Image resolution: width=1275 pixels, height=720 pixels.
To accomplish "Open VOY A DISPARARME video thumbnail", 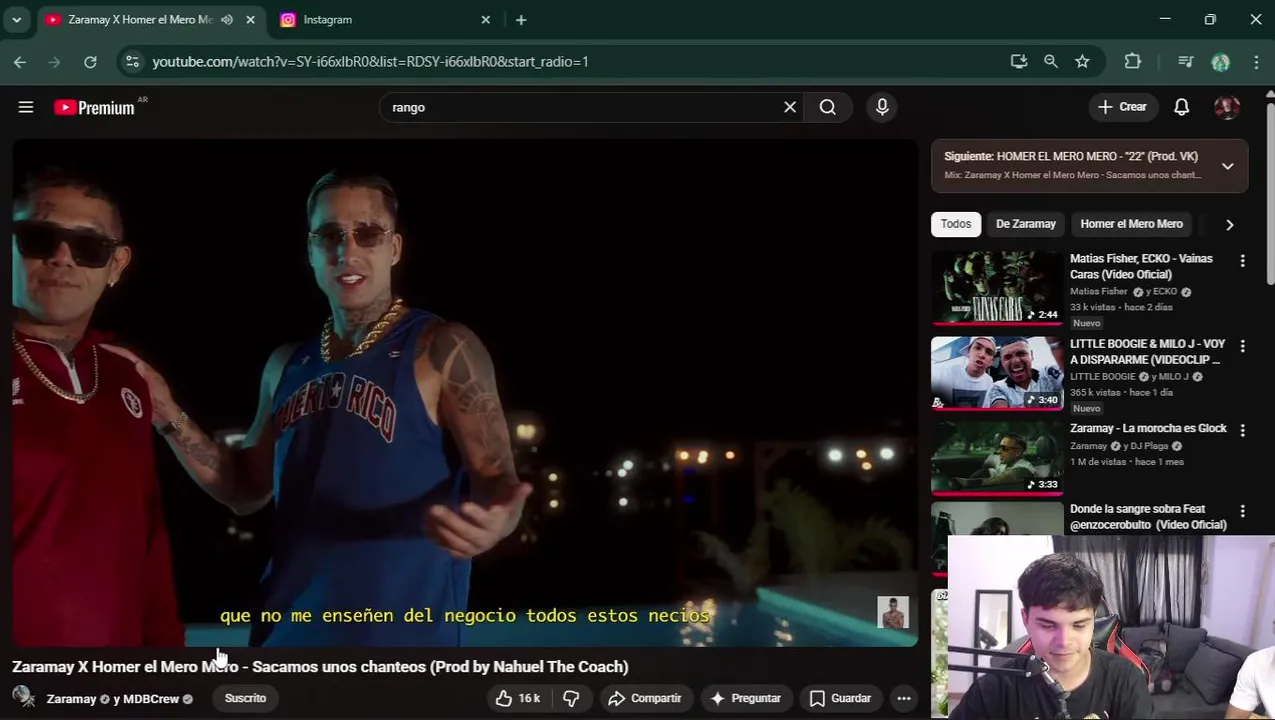I will click(997, 373).
